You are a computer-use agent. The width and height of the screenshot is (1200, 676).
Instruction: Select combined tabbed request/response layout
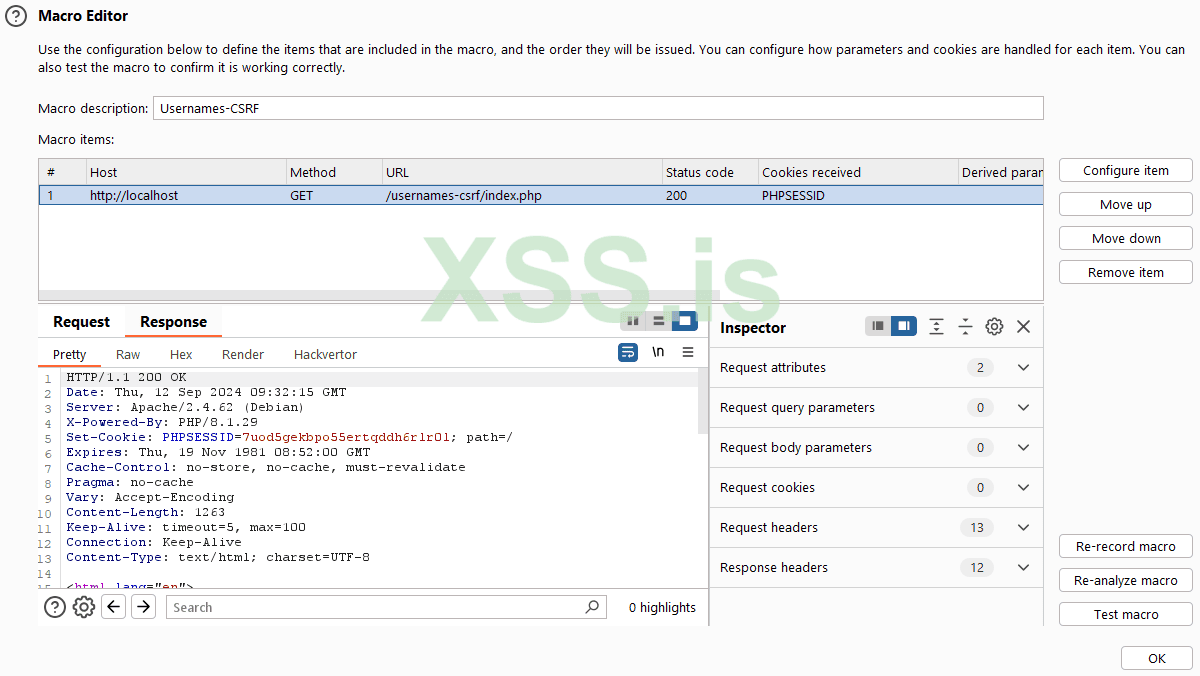(x=684, y=321)
